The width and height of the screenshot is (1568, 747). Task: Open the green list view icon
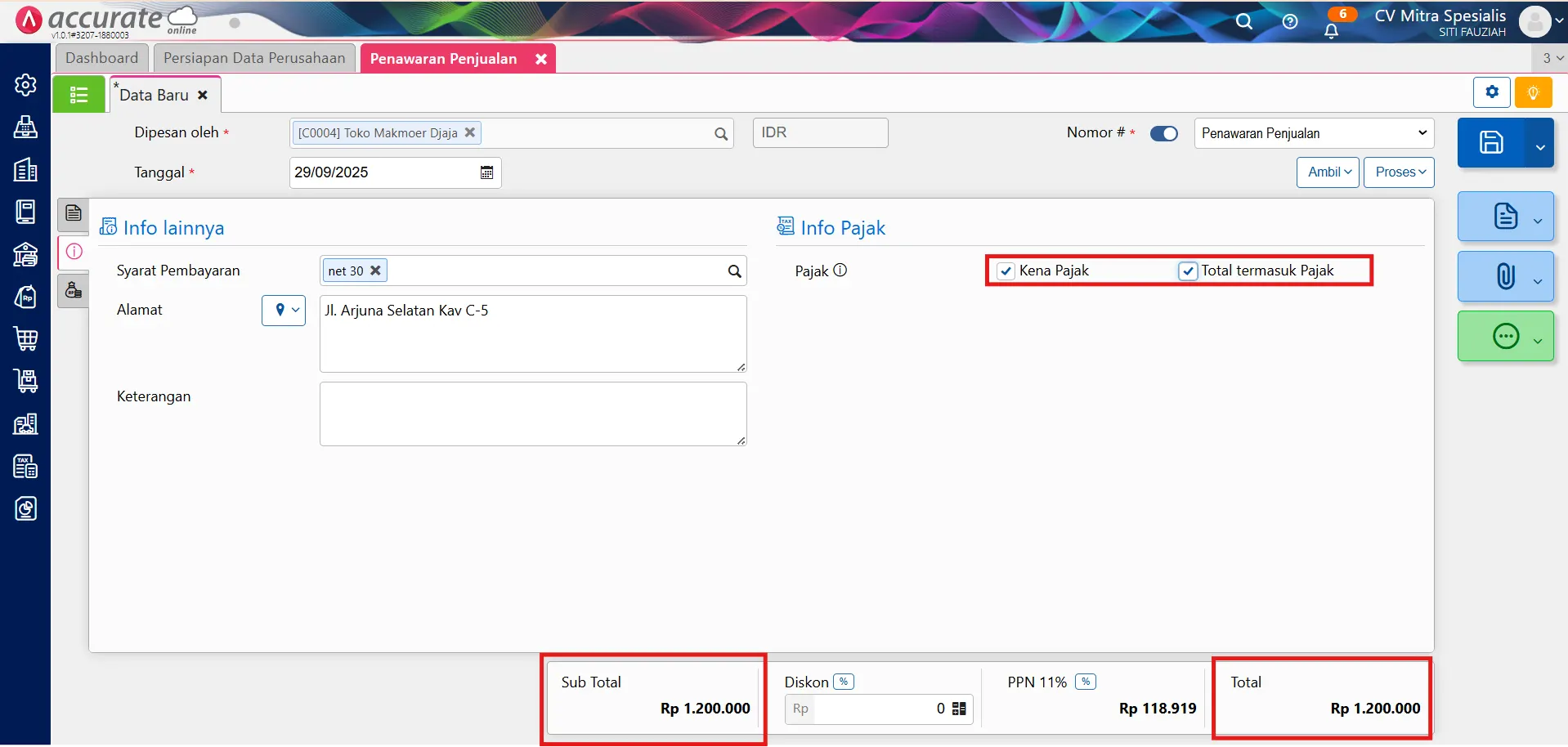point(78,95)
